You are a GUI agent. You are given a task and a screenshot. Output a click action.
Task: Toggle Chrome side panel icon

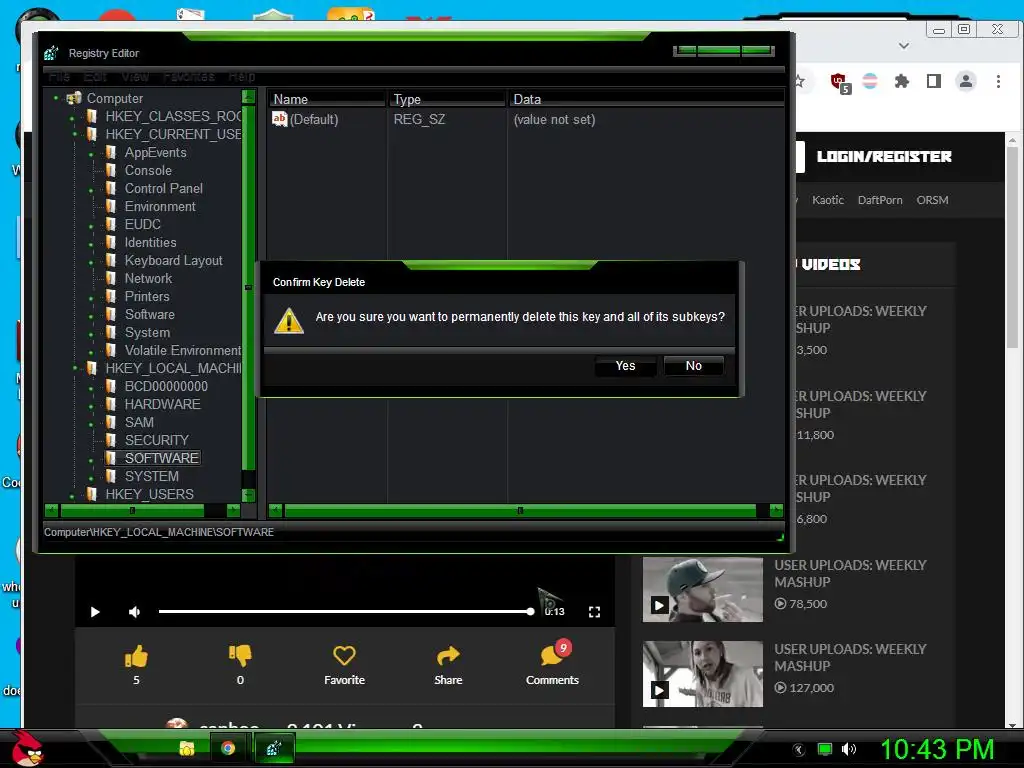[x=934, y=82]
